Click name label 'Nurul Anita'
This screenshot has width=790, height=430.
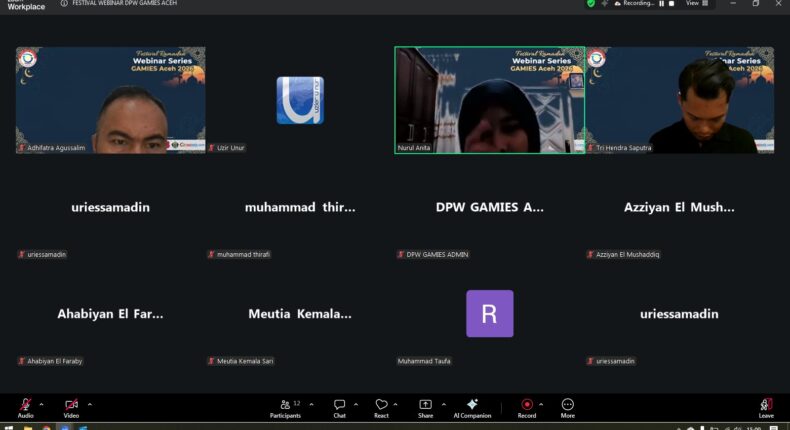pyautogui.click(x=414, y=148)
